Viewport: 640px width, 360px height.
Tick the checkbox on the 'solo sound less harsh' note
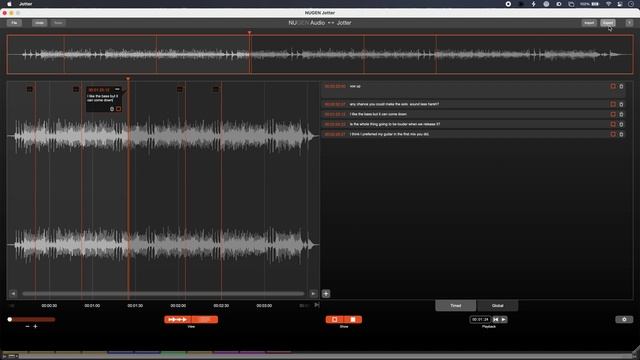tap(613, 104)
